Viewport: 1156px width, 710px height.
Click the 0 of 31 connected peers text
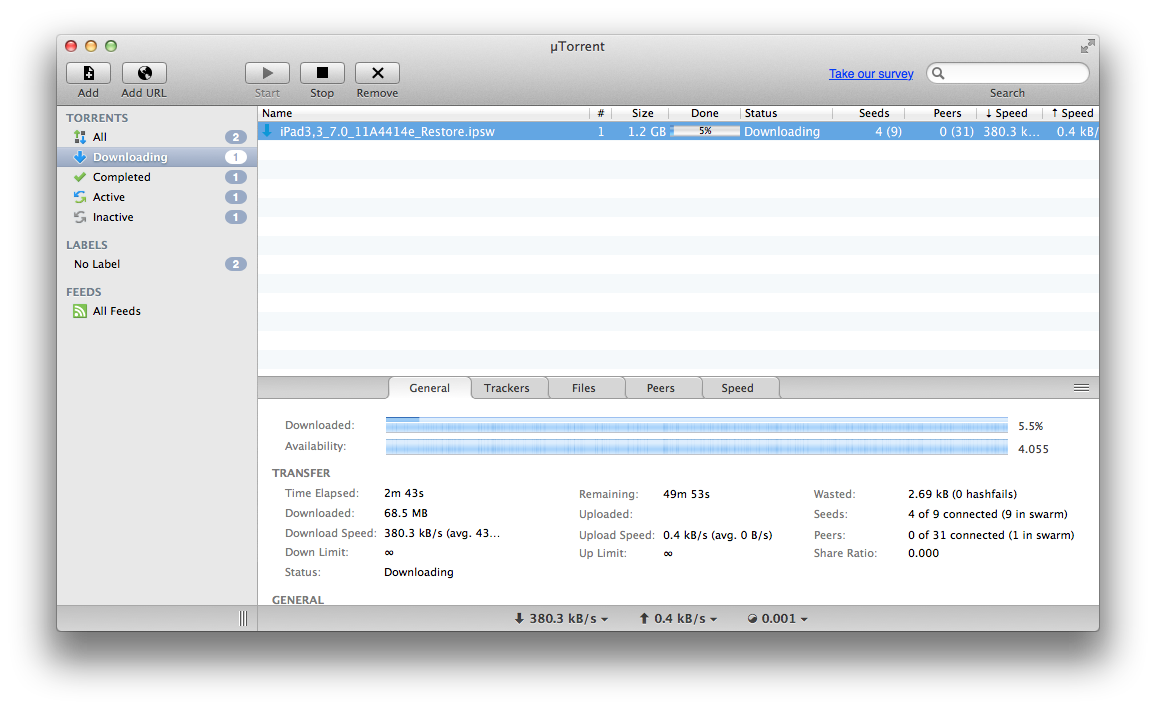[x=992, y=535]
